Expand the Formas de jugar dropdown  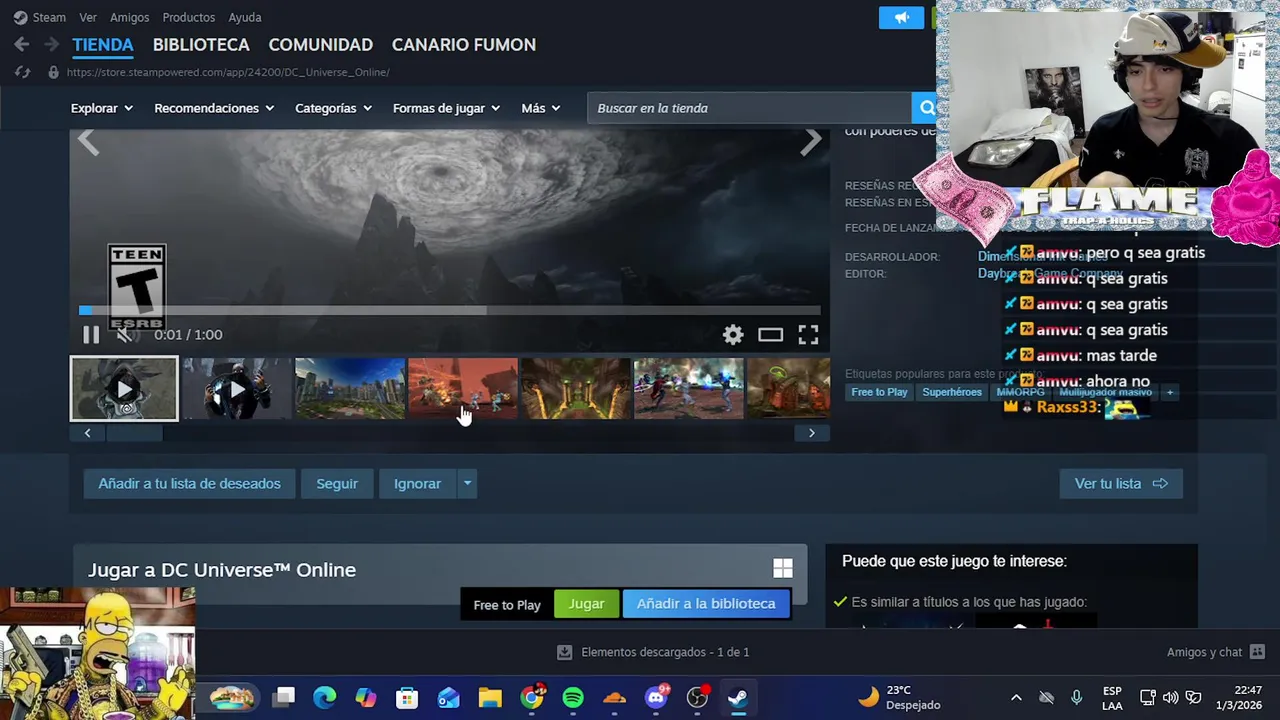pos(447,108)
